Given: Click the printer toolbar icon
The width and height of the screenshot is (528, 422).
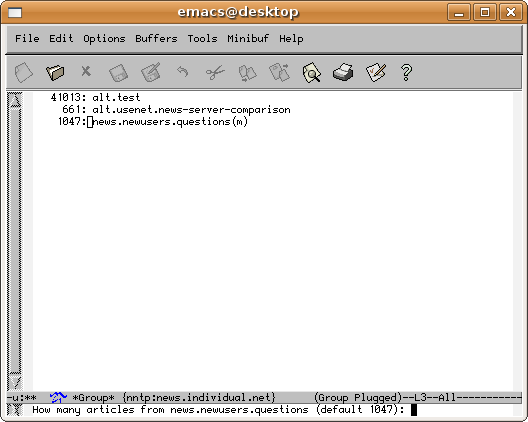Looking at the screenshot, I should click(x=343, y=72).
